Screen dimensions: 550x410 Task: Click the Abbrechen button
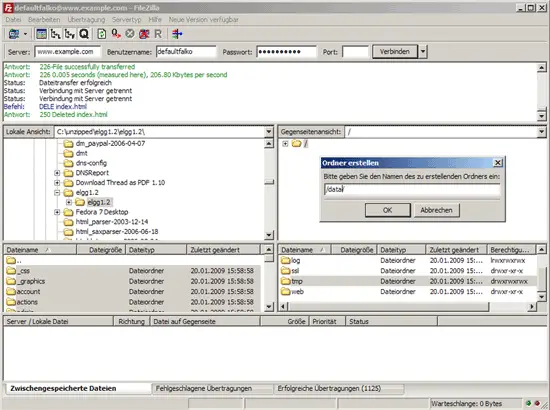click(436, 210)
